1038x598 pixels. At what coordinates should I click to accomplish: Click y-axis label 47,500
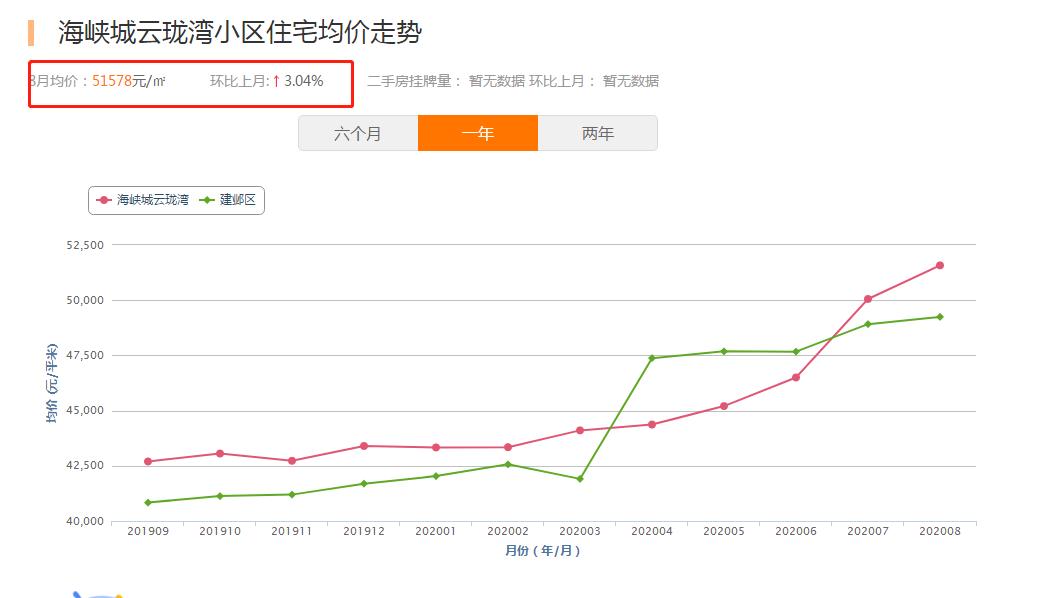coord(85,356)
